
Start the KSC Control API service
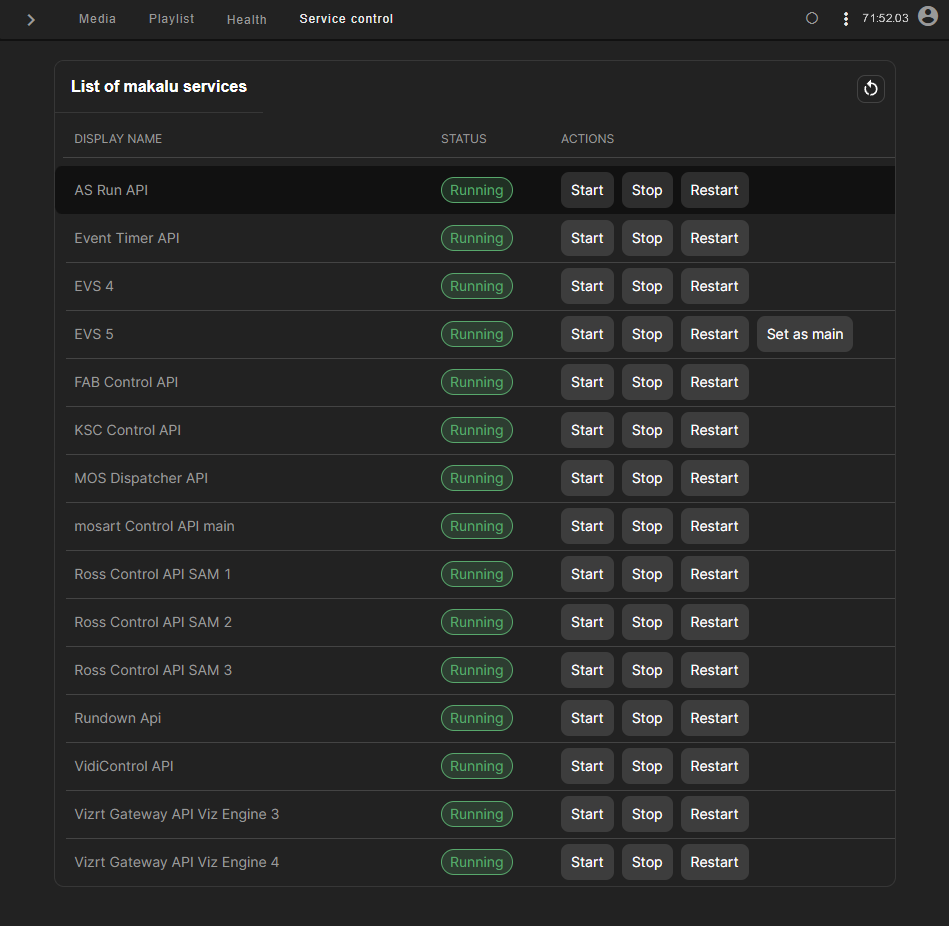(587, 430)
